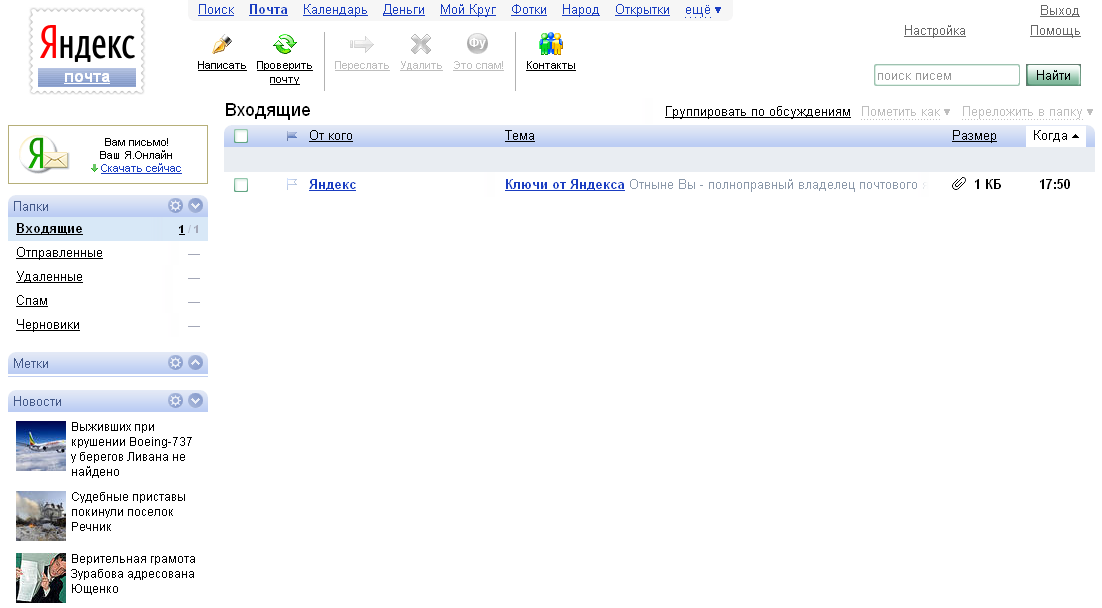1102x608 pixels.
Task: Open Контакты people icon
Action: tap(551, 44)
